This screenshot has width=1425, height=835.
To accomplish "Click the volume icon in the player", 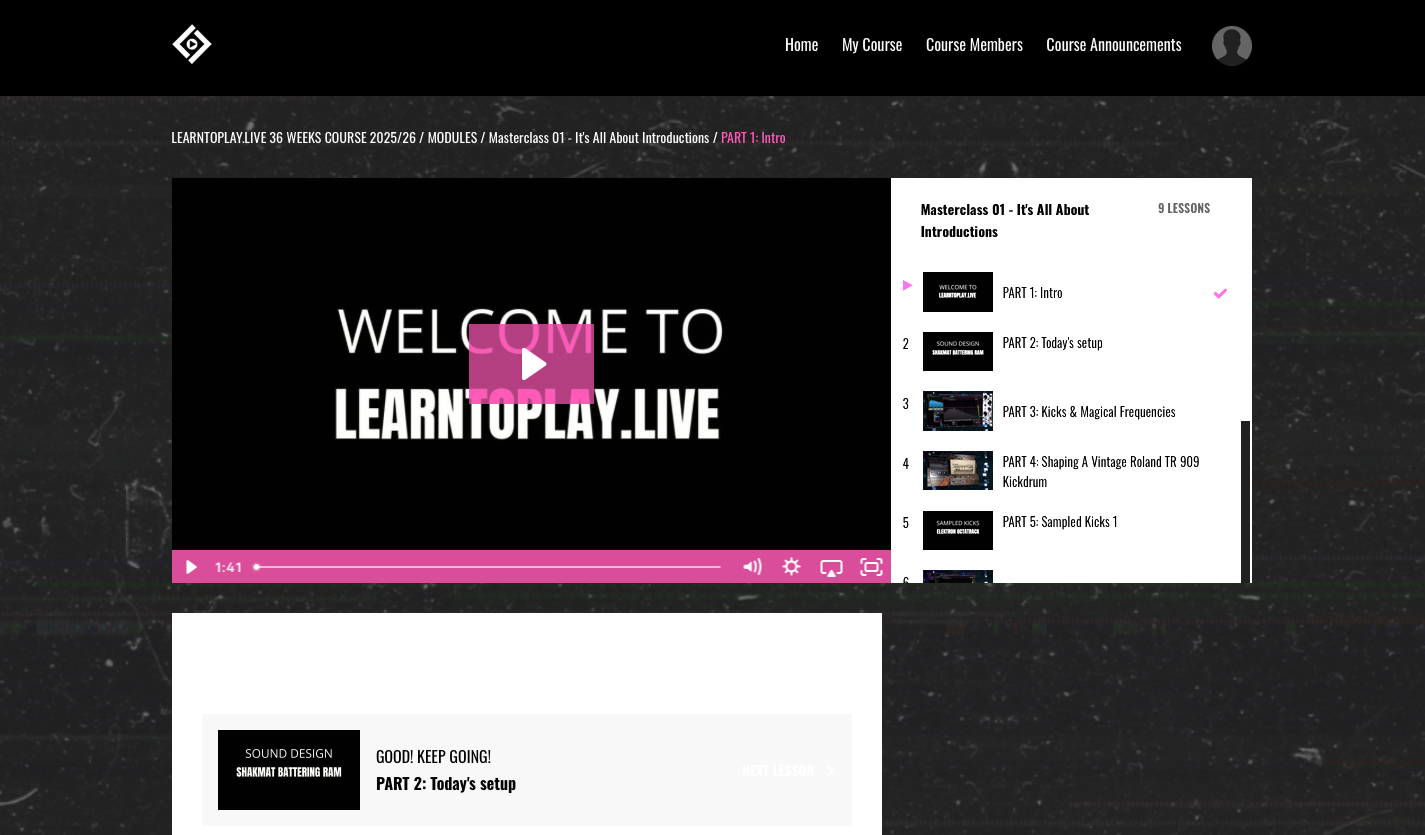I will pyautogui.click(x=752, y=567).
